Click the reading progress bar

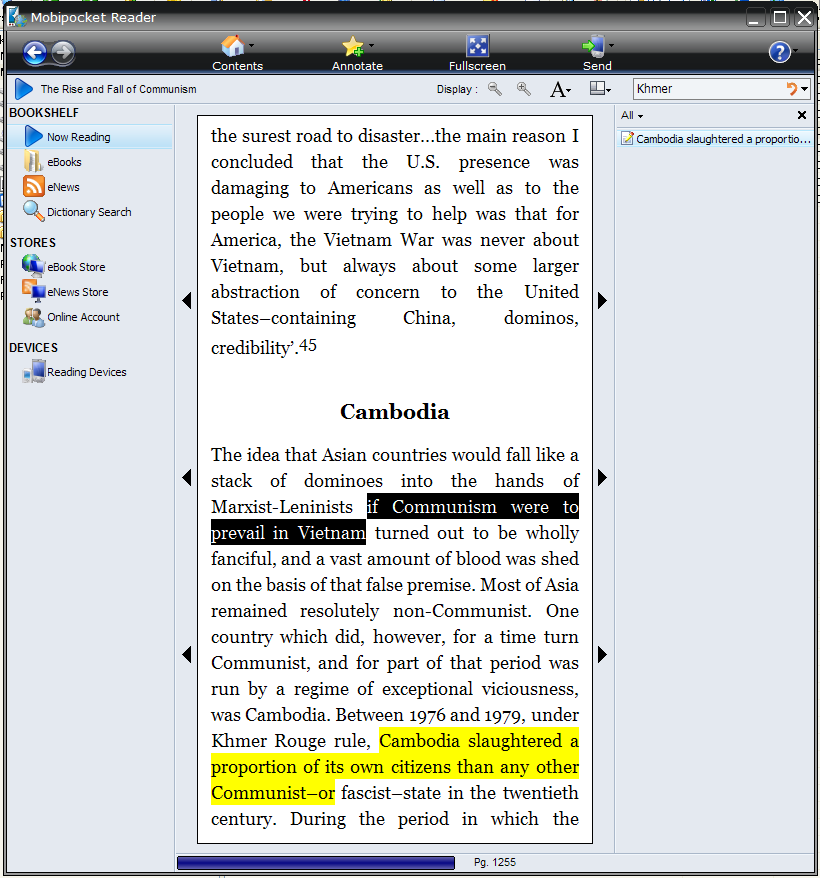point(316,863)
